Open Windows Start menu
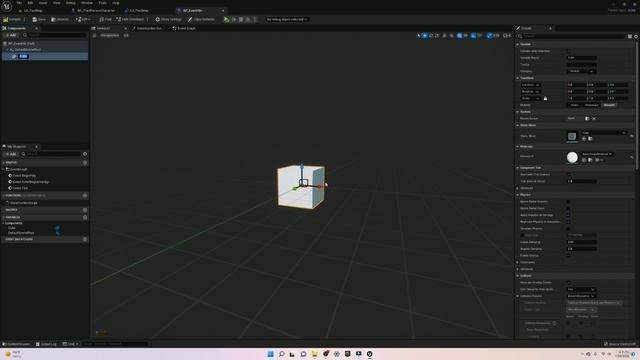 pyautogui.click(x=270, y=354)
